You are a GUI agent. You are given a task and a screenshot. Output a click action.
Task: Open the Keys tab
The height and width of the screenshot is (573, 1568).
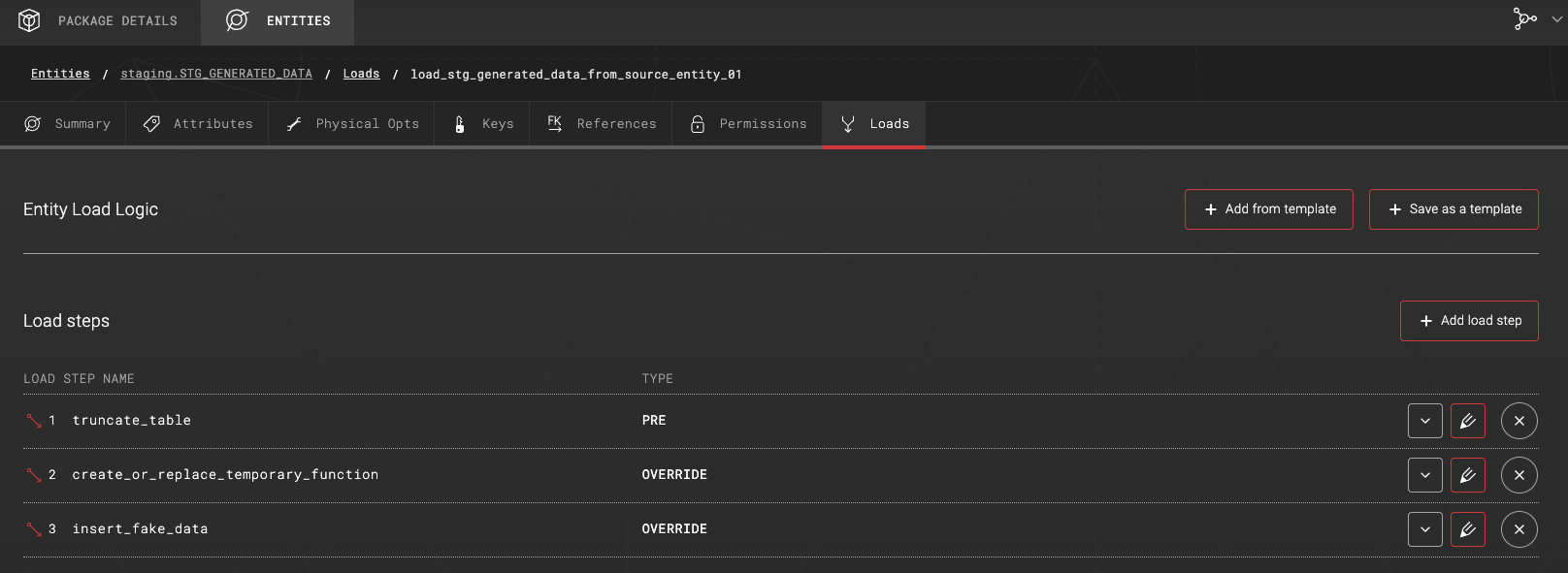point(484,124)
